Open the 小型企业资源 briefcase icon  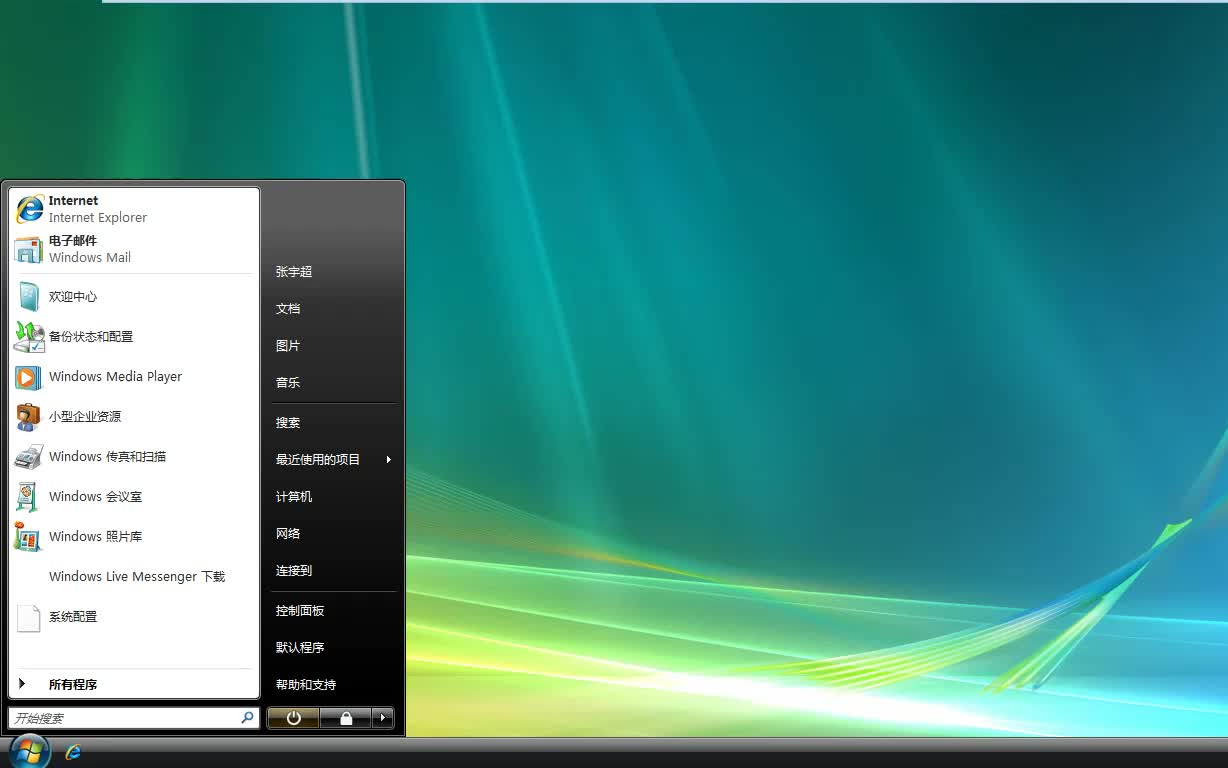pyautogui.click(x=29, y=417)
